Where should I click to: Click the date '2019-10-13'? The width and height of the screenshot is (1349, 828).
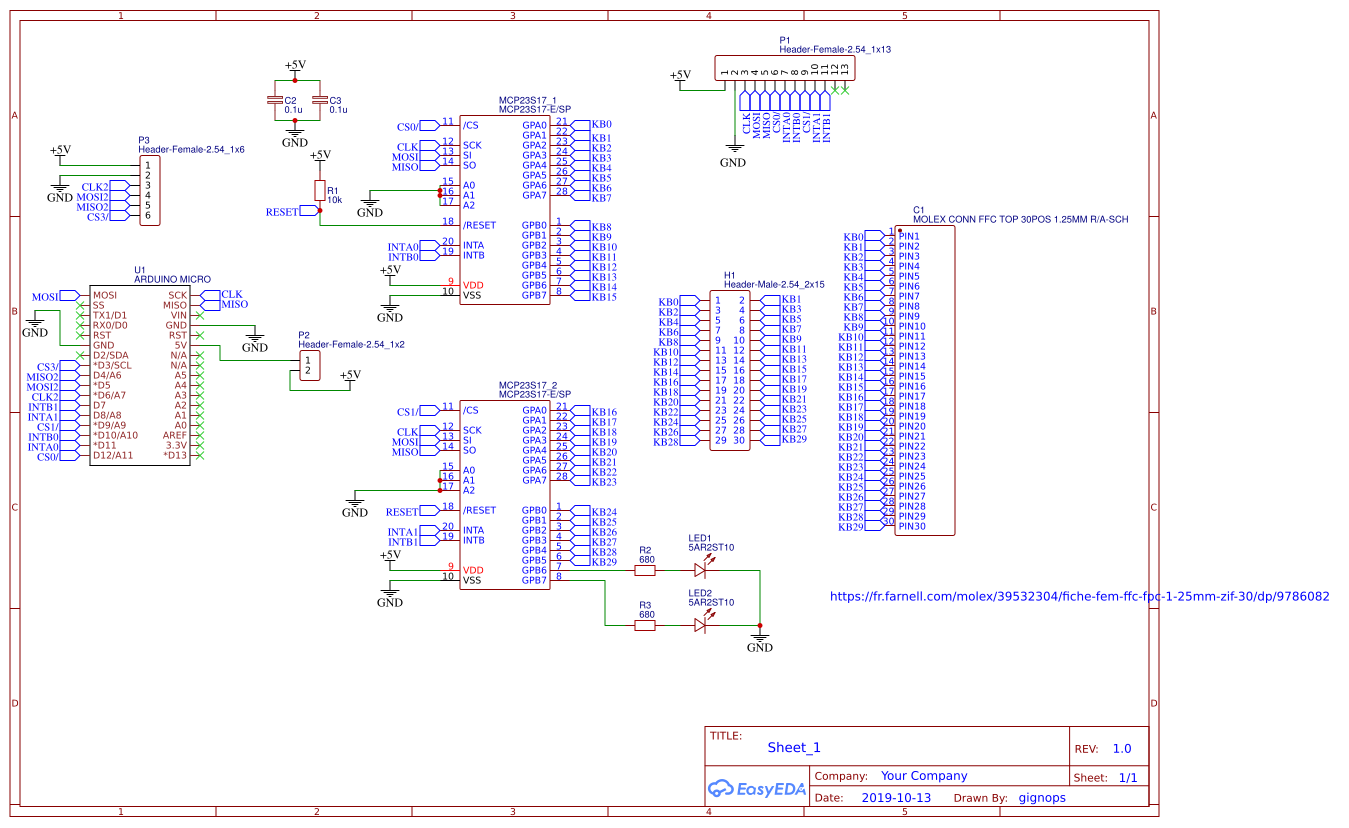(896, 798)
